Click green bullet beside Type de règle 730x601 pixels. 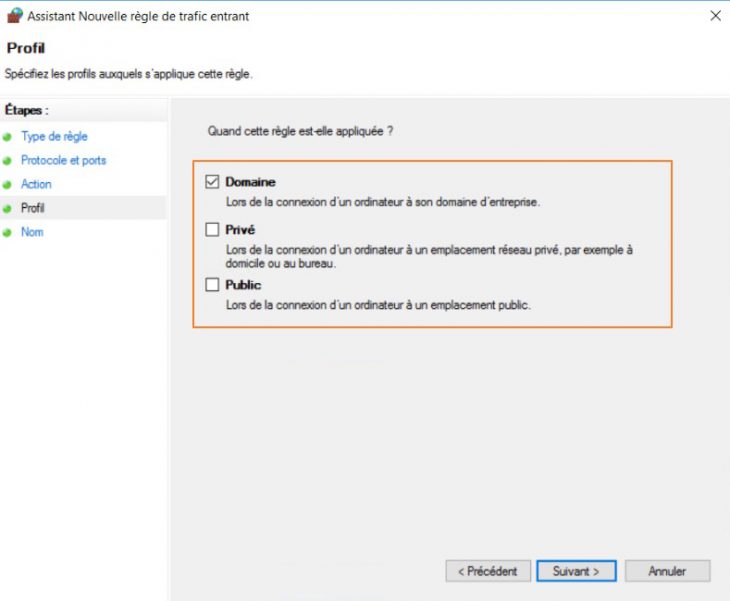[7, 137]
